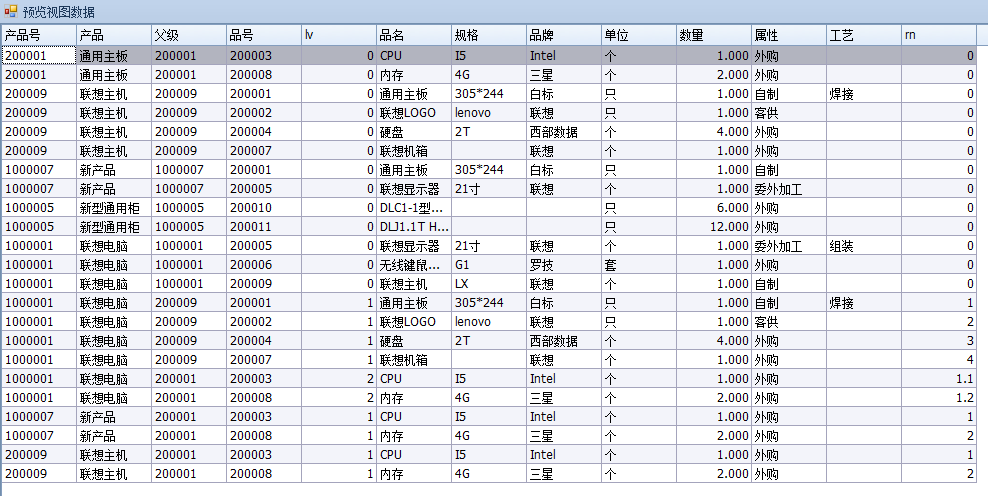Click the 产品 column header
The width and height of the screenshot is (988, 496).
(114, 35)
